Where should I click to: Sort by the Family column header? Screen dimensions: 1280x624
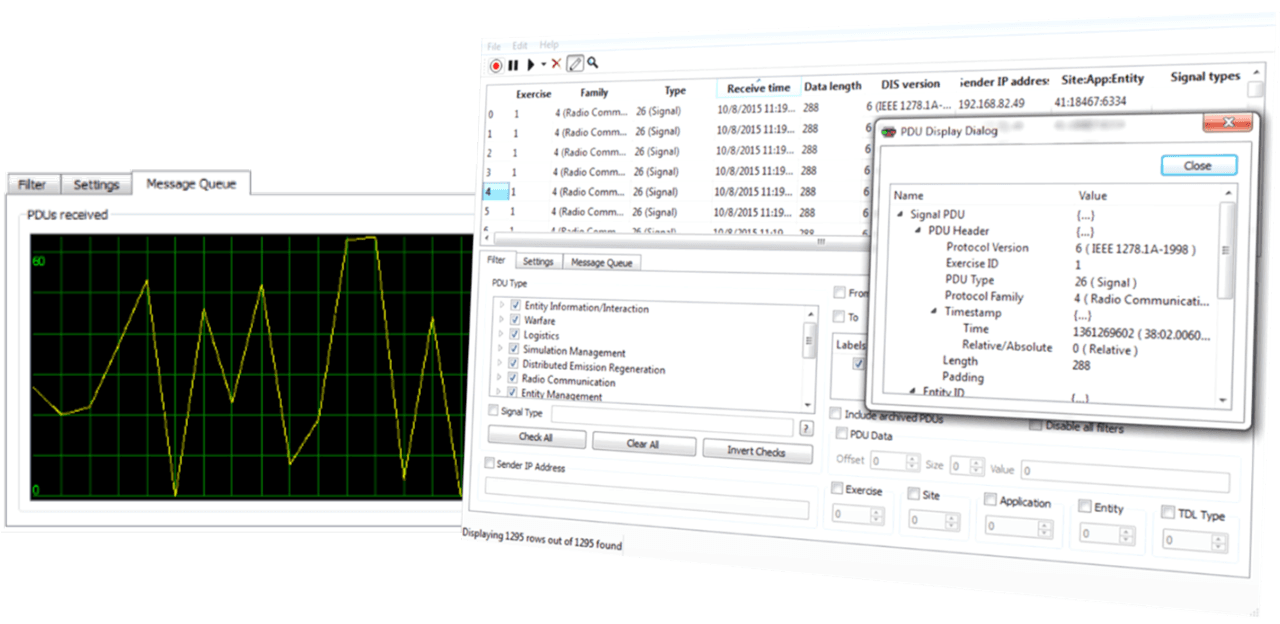click(x=594, y=92)
